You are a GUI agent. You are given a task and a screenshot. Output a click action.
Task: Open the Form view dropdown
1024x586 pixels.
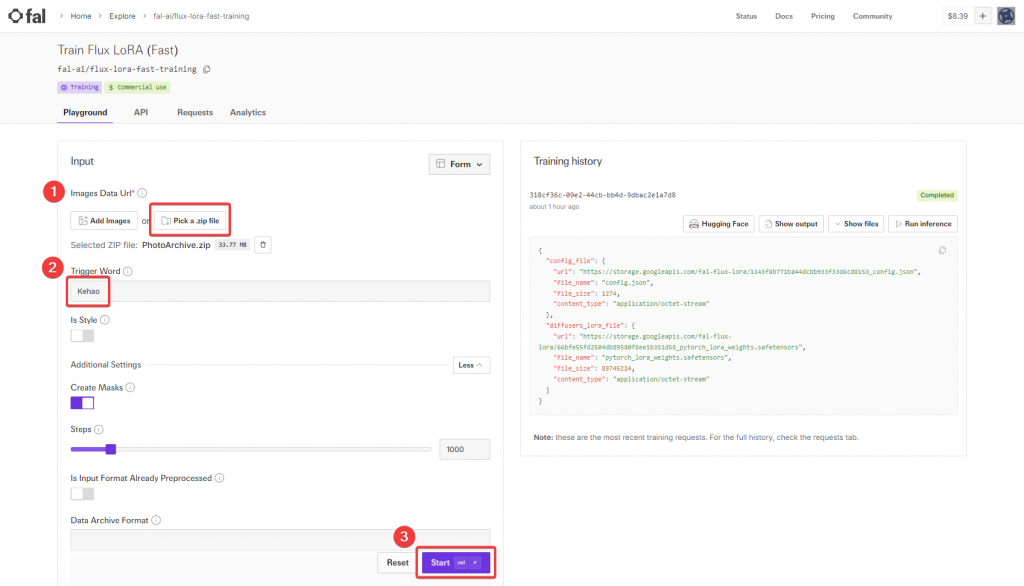point(460,164)
